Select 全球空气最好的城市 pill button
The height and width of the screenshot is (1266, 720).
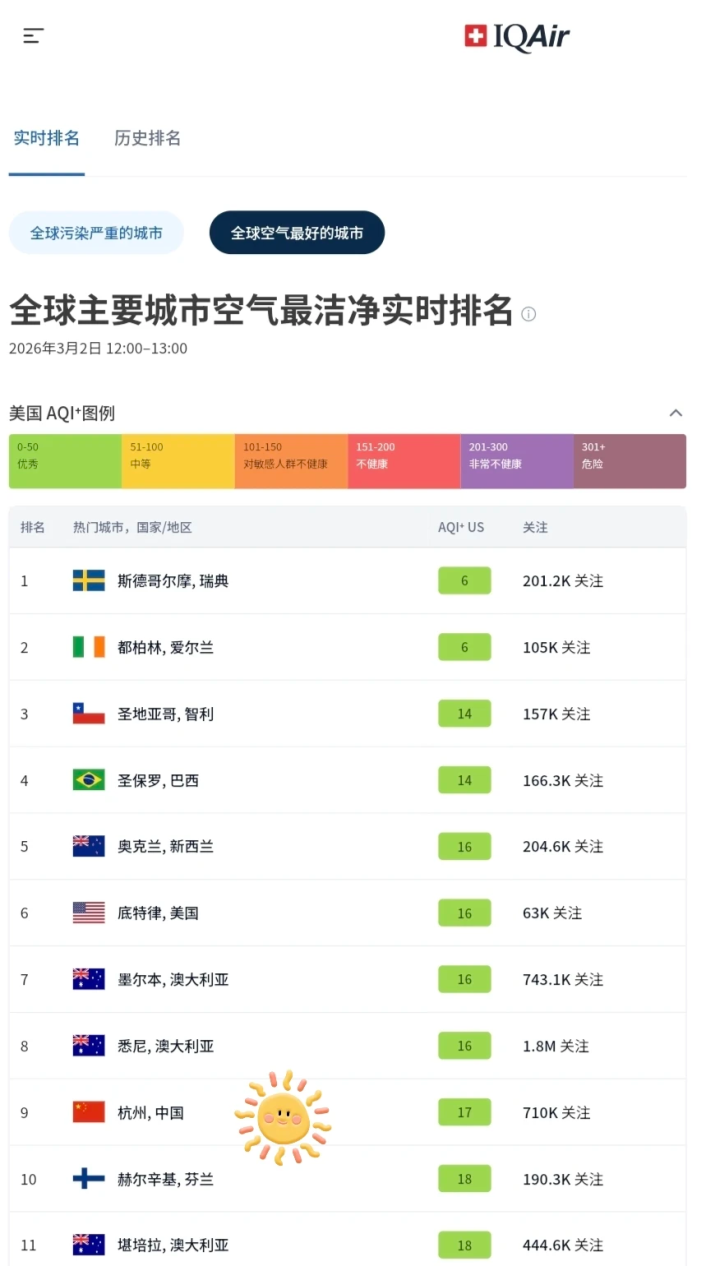(x=297, y=233)
